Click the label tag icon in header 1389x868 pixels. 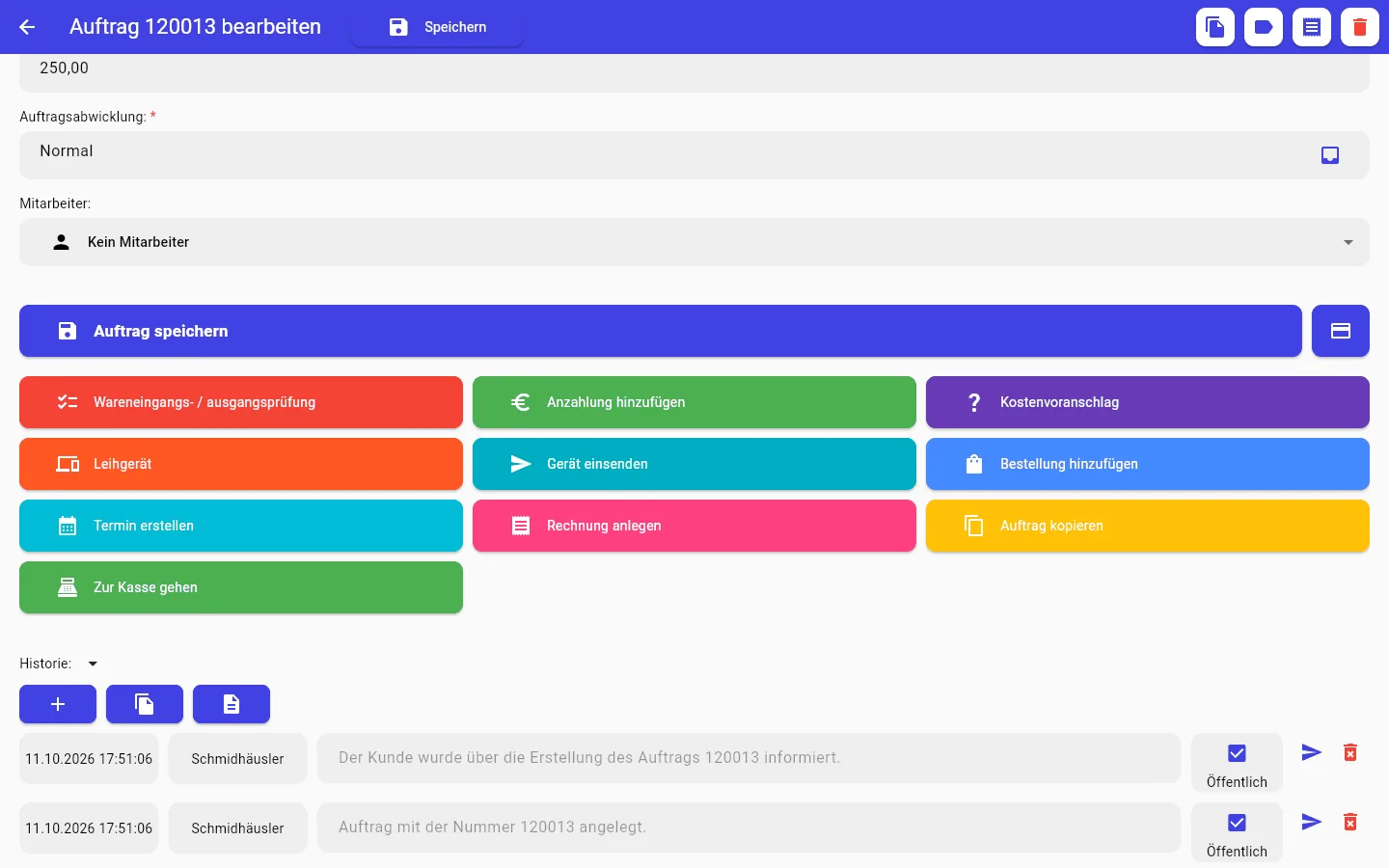tap(1264, 27)
